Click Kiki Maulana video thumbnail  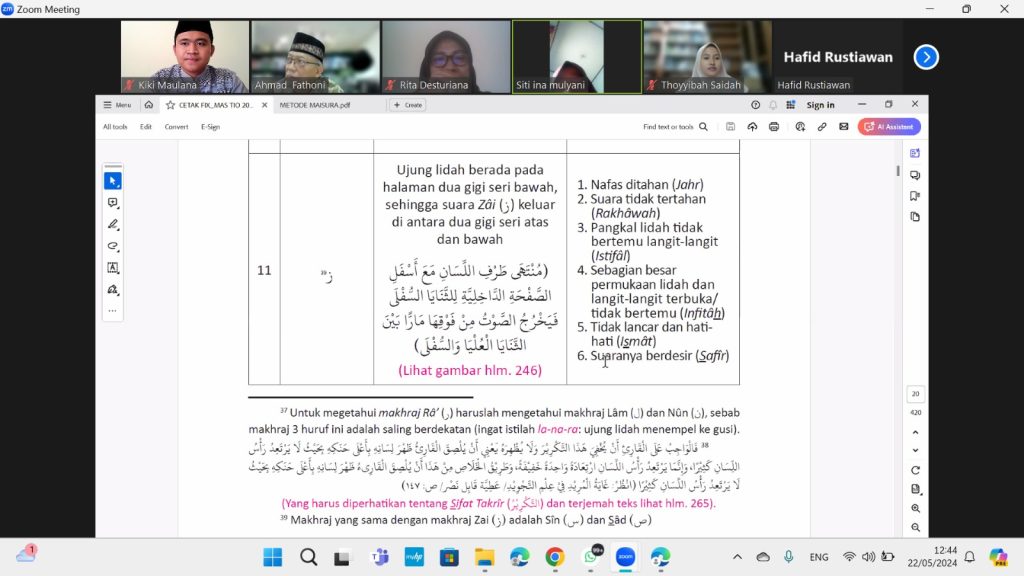(185, 57)
